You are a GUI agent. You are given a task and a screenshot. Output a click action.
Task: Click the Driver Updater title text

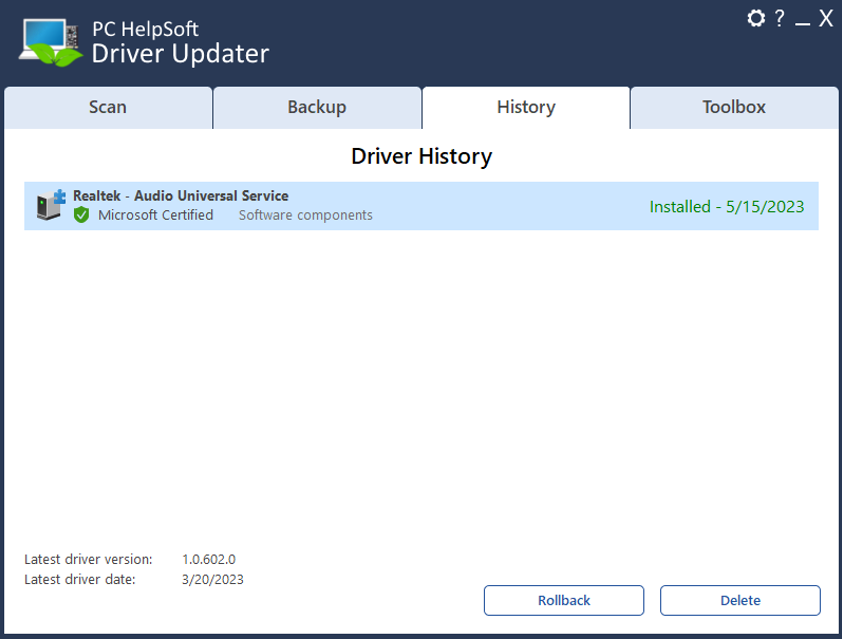[x=180, y=54]
